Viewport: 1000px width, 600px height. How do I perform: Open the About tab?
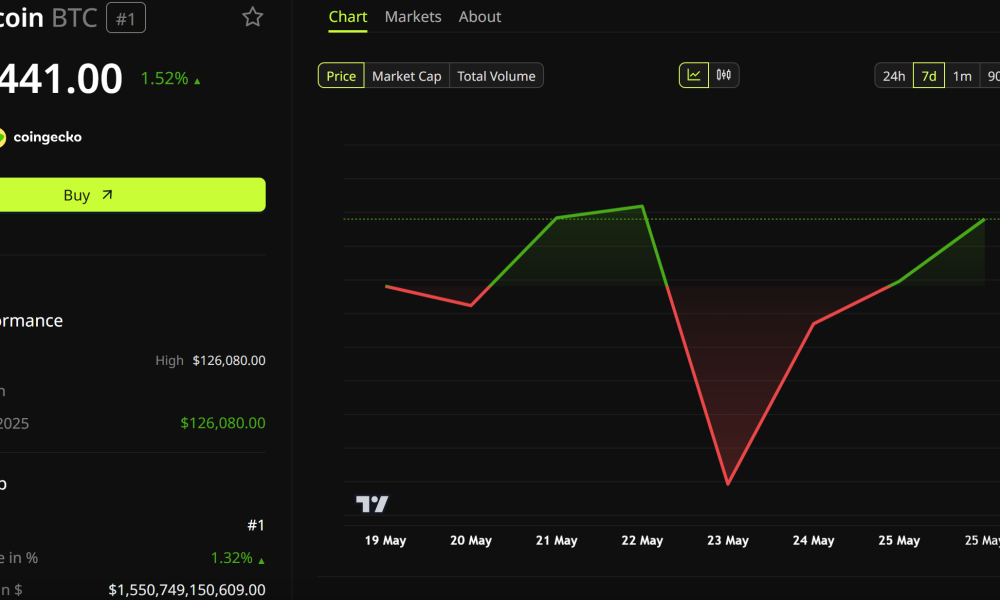click(x=480, y=17)
